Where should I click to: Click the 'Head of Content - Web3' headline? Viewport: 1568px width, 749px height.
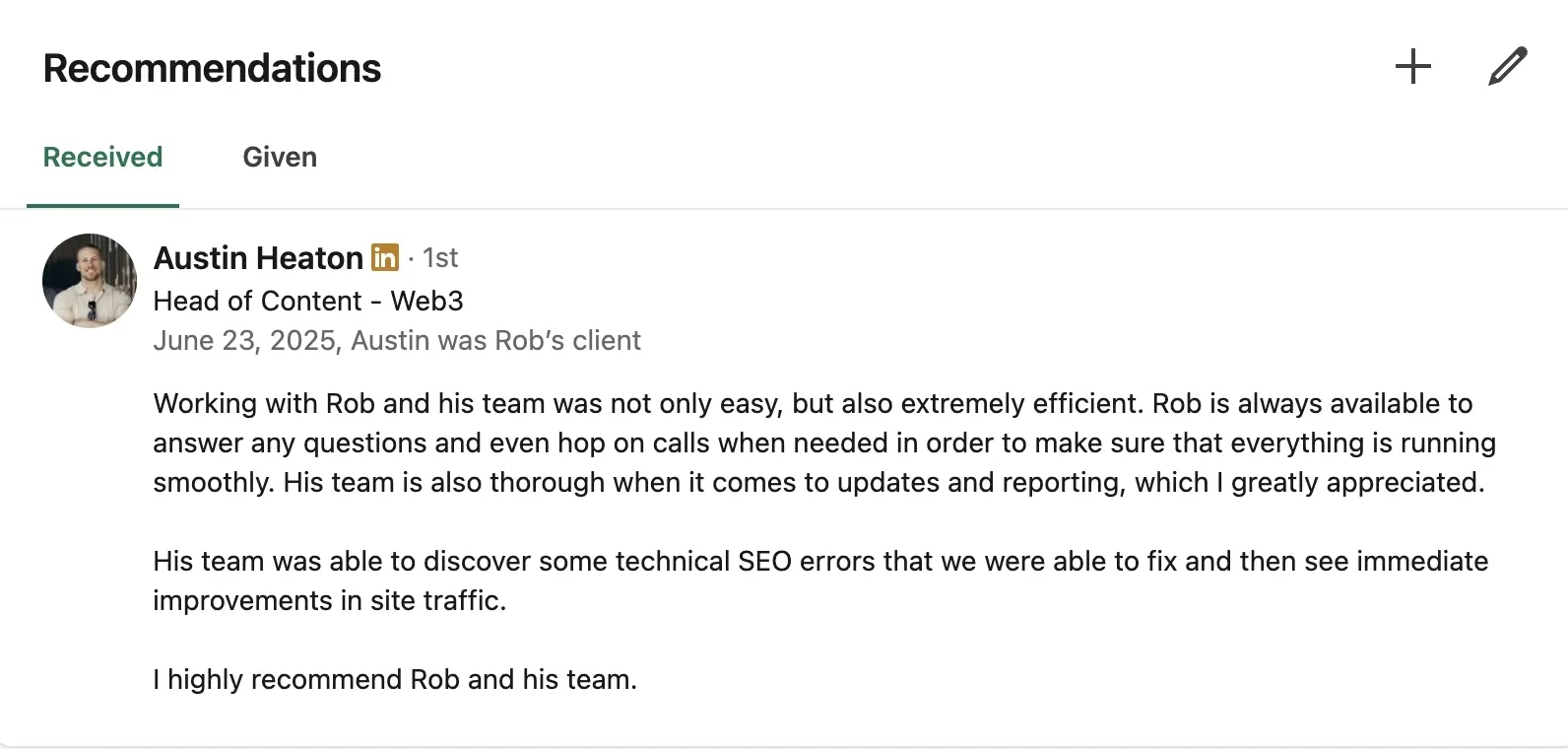pyautogui.click(x=308, y=301)
